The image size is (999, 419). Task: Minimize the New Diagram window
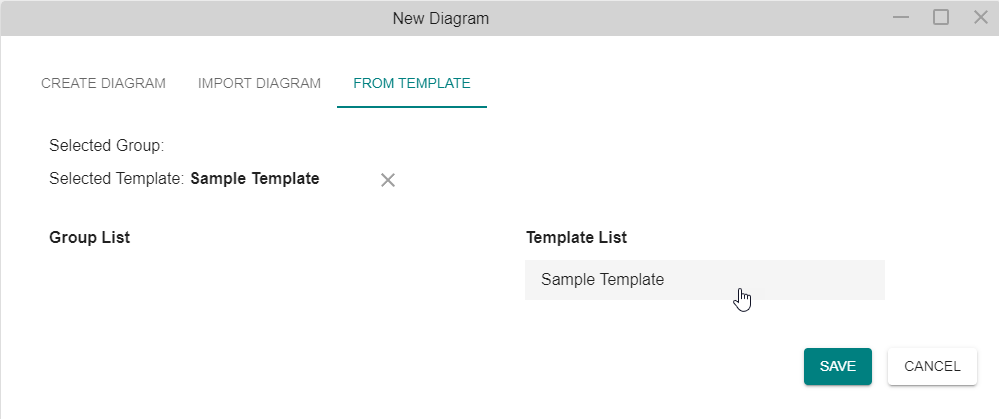901,17
